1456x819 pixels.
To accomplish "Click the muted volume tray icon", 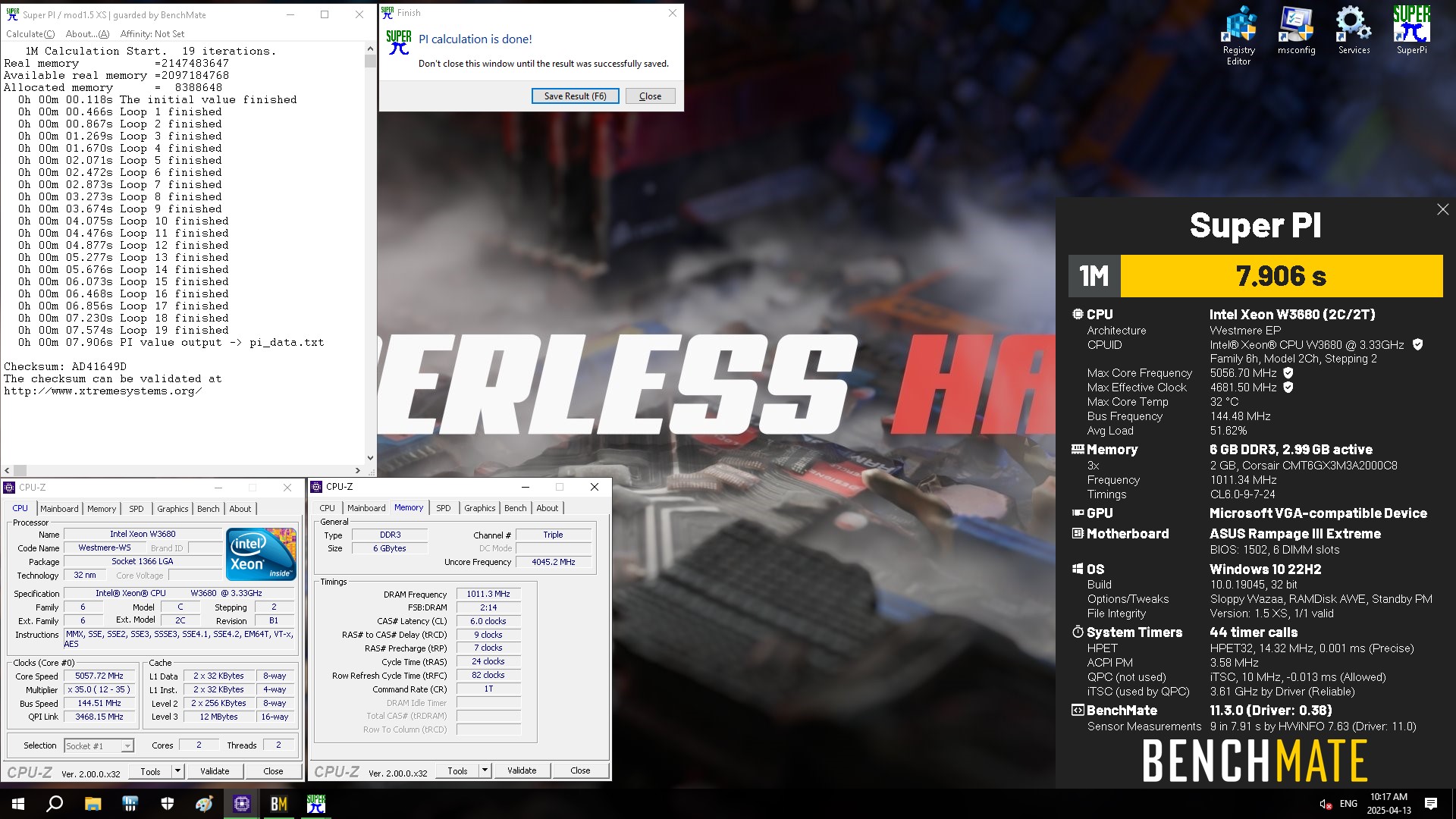I will pyautogui.click(x=1325, y=804).
